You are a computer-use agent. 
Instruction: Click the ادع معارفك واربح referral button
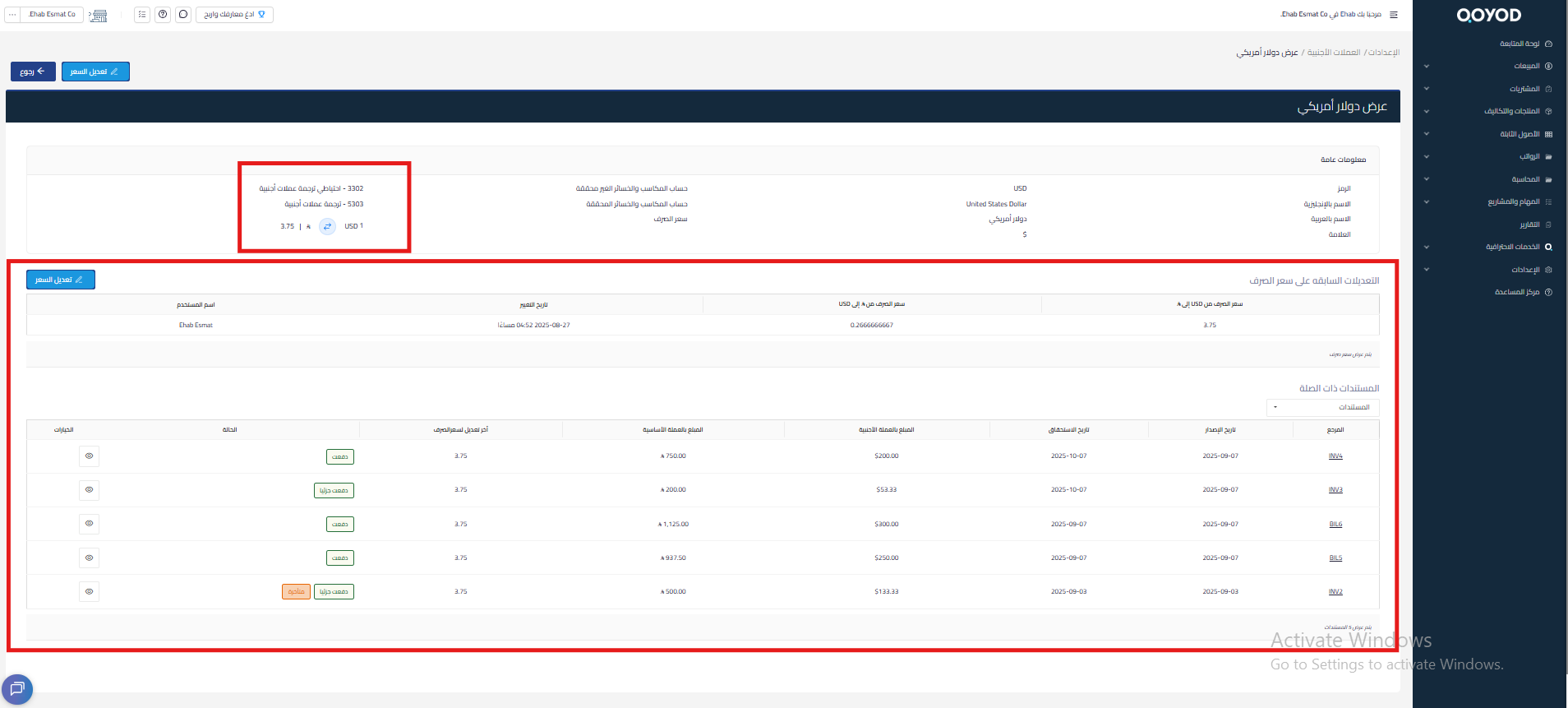234,14
